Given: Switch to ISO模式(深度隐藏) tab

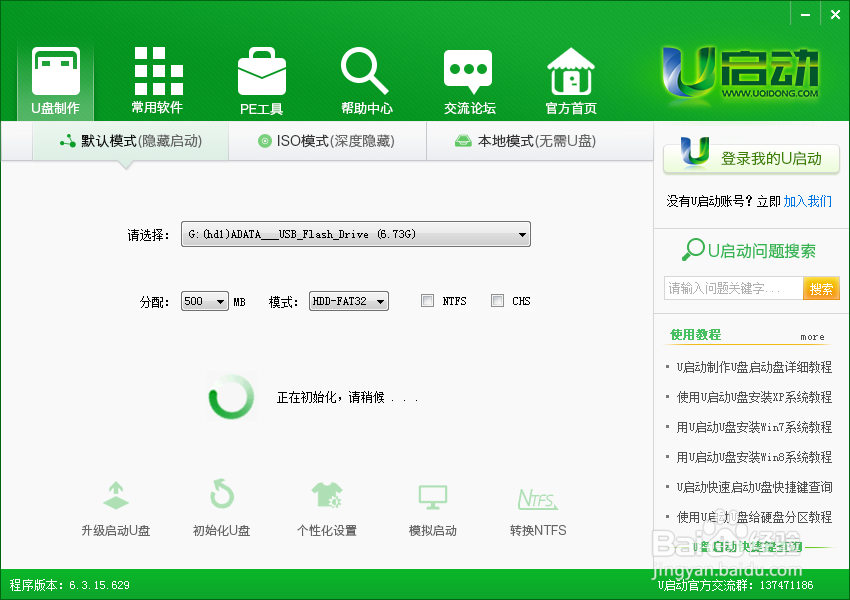Looking at the screenshot, I should (327, 141).
